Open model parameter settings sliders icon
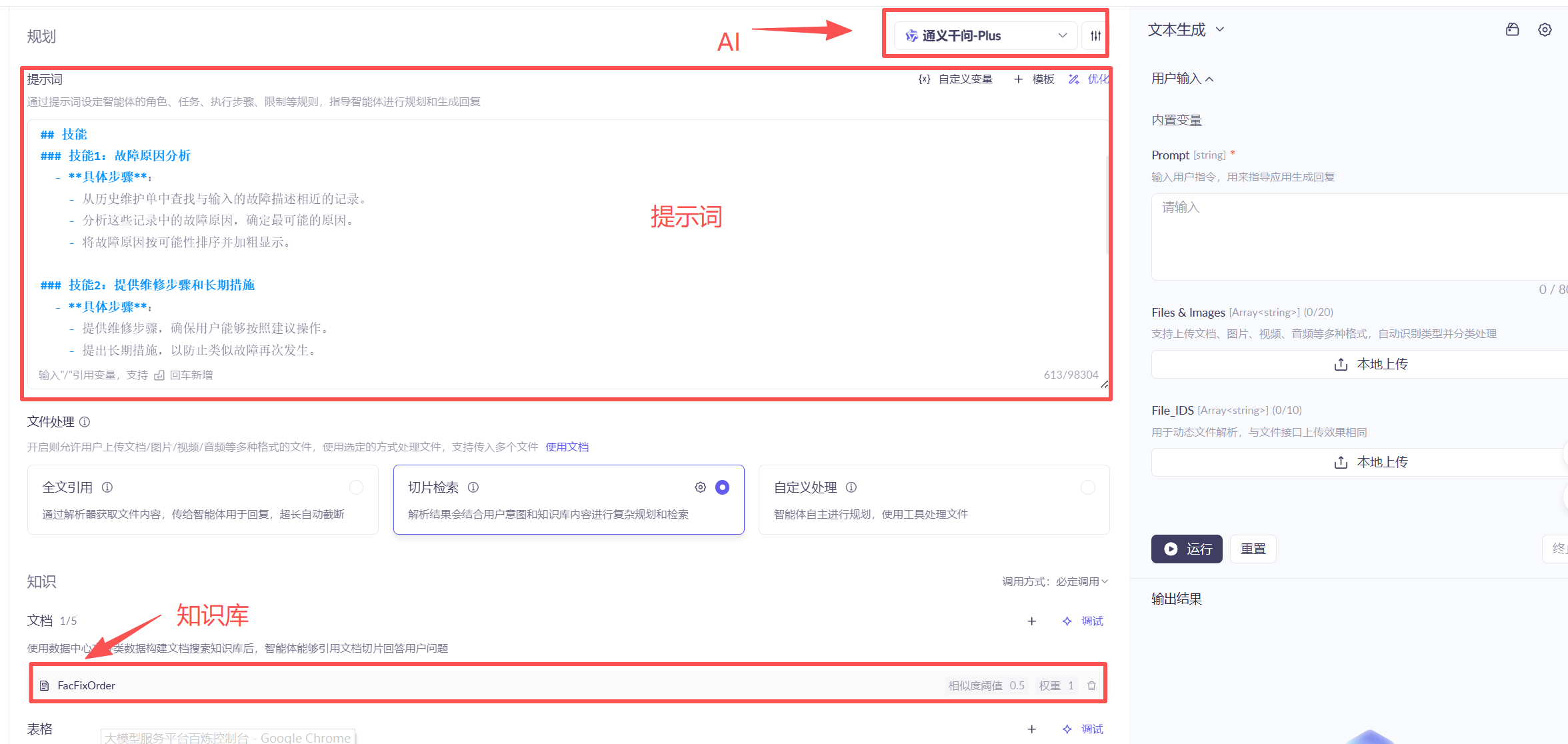 point(1095,36)
